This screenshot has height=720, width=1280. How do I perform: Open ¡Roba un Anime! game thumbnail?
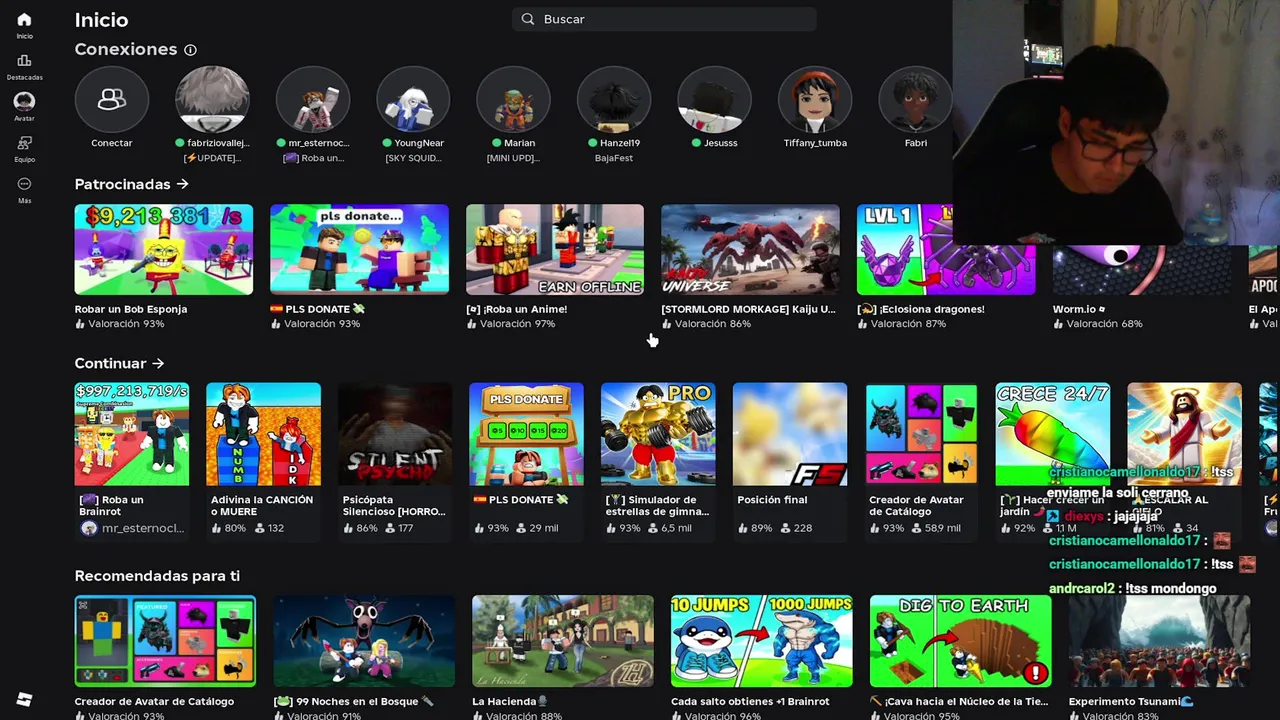(555, 249)
